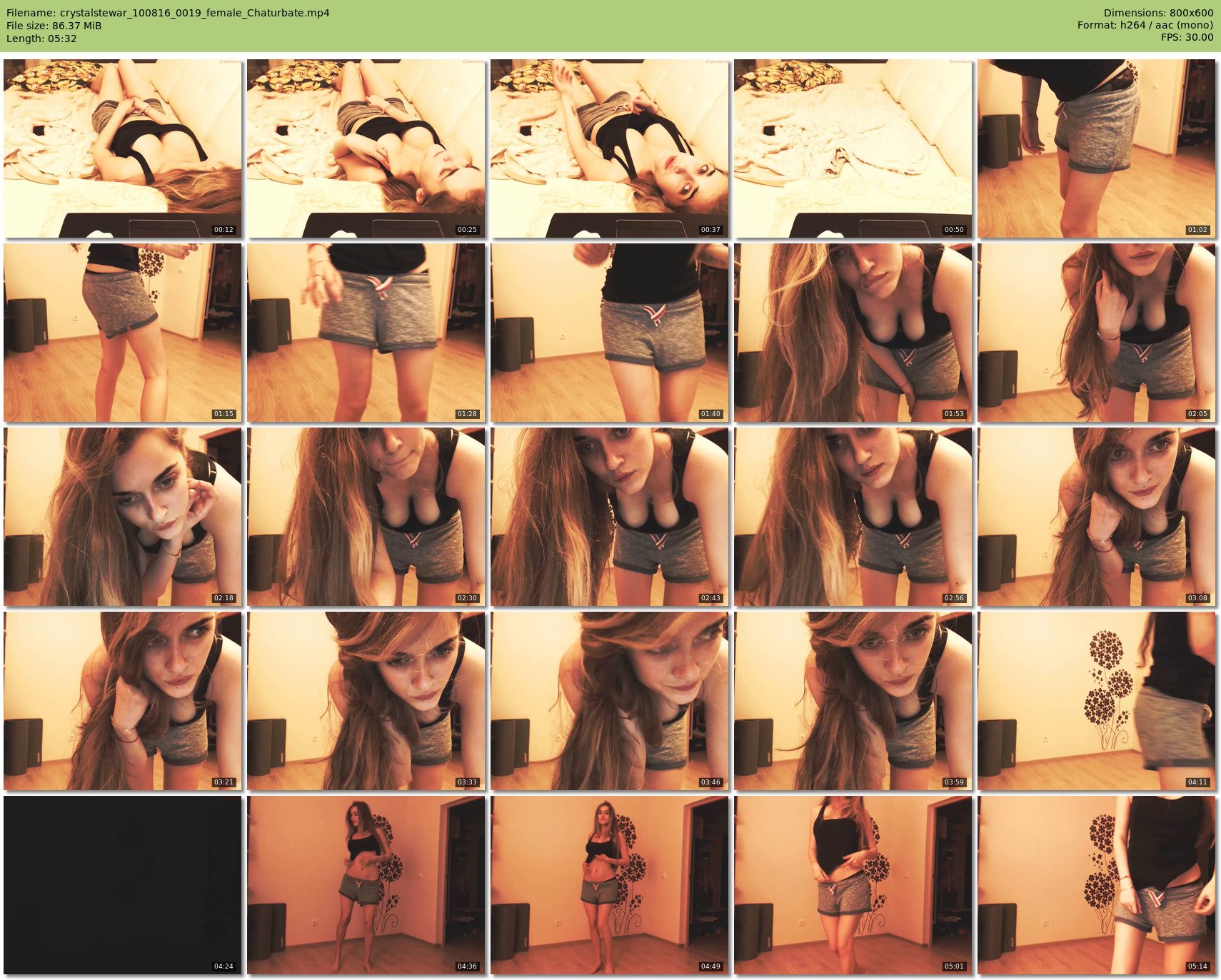
Task: Select the frame stamped 02:56
Action: [x=853, y=517]
